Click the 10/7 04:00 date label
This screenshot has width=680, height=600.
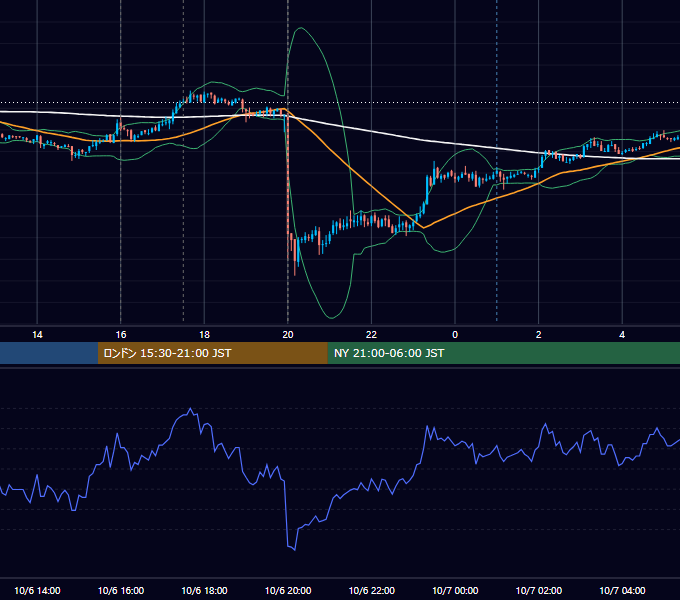pyautogui.click(x=622, y=590)
